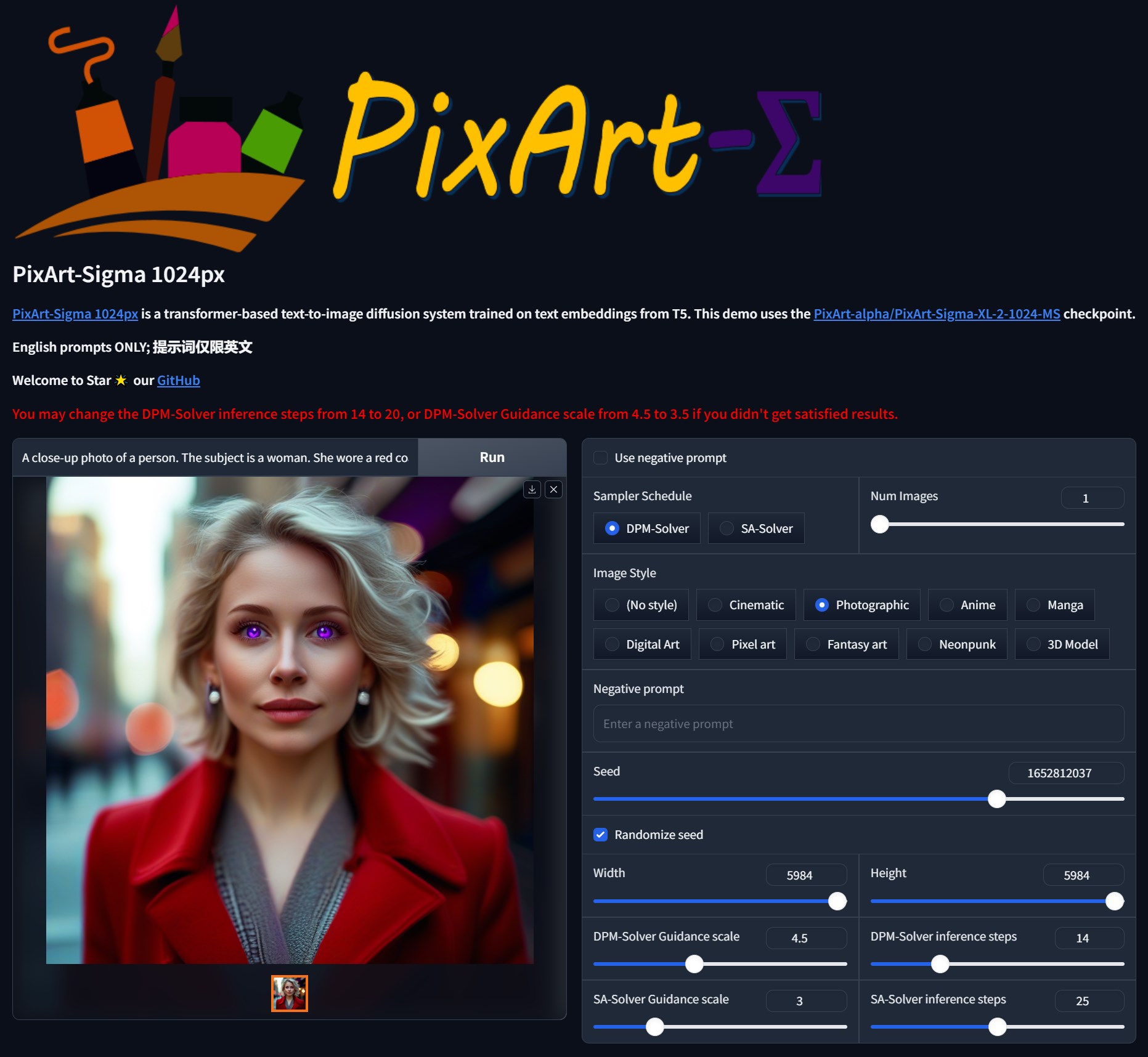Choose the 3D Model image style
1148x1057 pixels.
(1062, 644)
